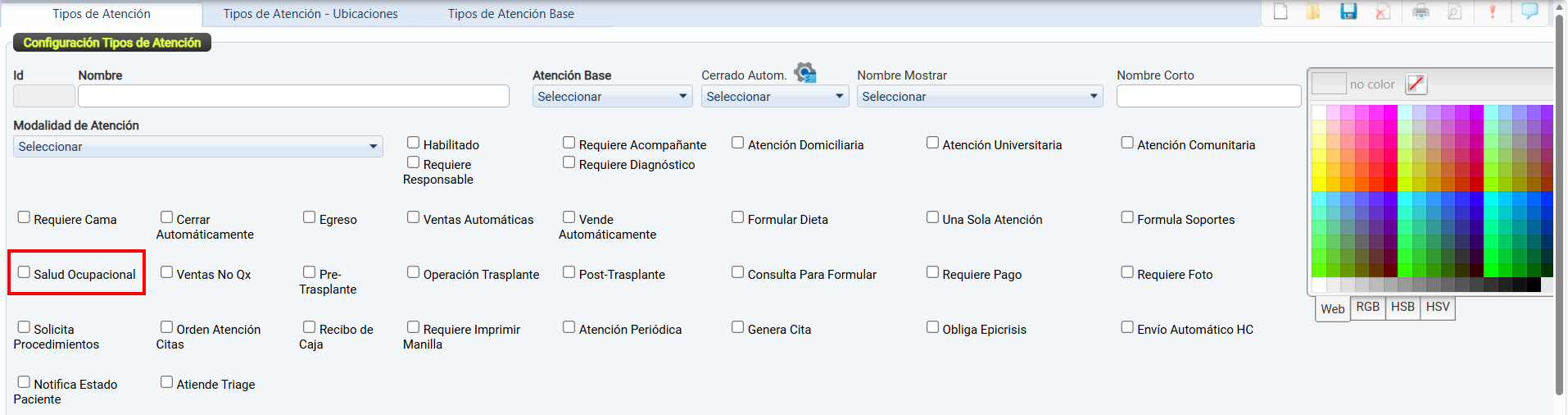Toggle the Requiere Cama checkbox
The height and width of the screenshot is (415, 1568).
(24, 217)
